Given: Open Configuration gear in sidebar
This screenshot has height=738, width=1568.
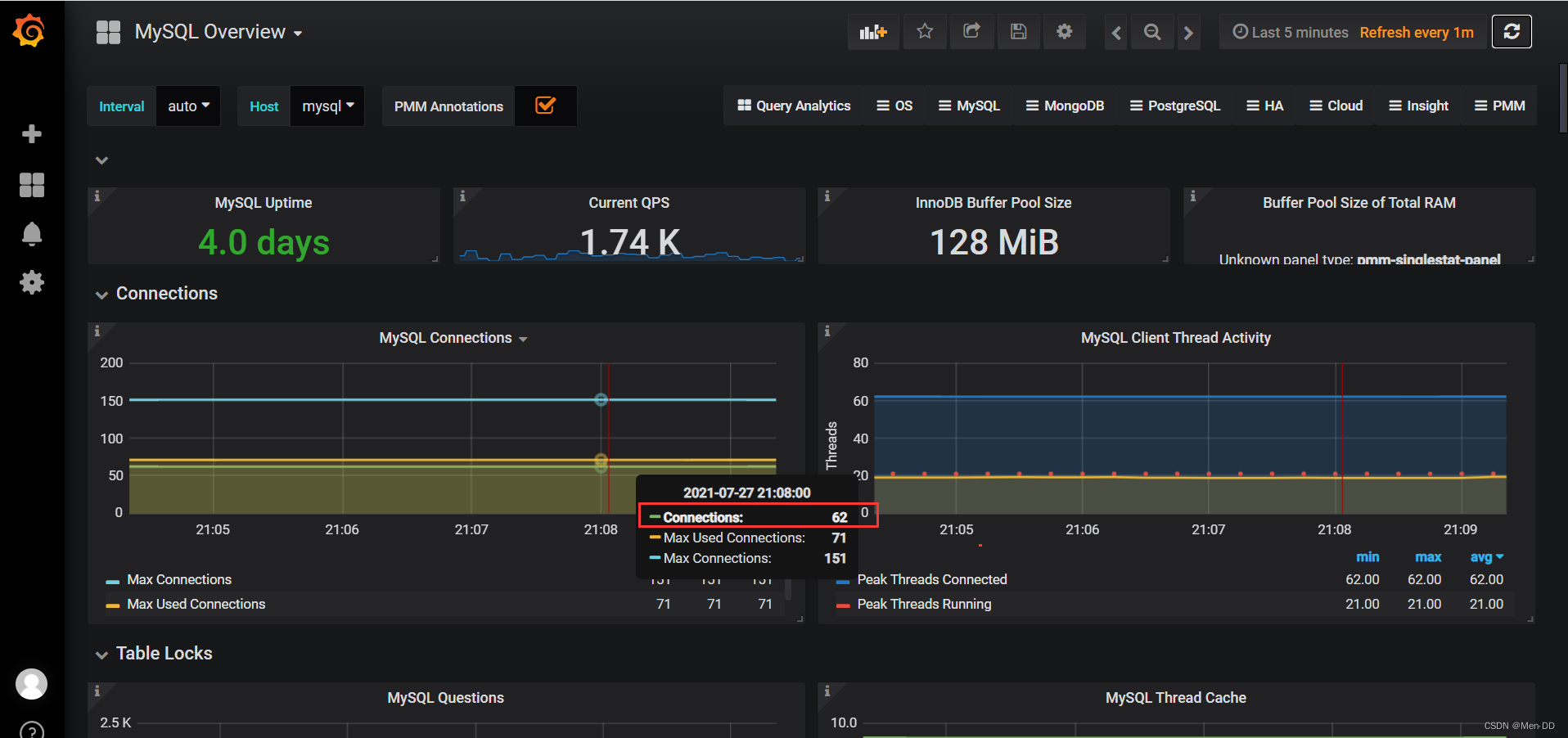Looking at the screenshot, I should (x=32, y=283).
